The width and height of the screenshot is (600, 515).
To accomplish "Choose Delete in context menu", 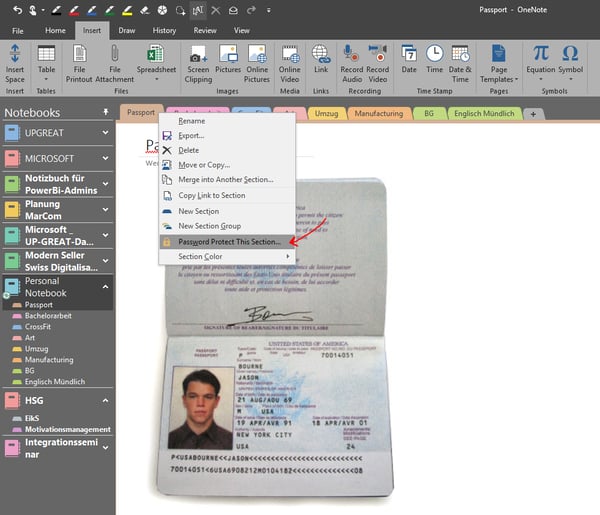I will [227, 150].
